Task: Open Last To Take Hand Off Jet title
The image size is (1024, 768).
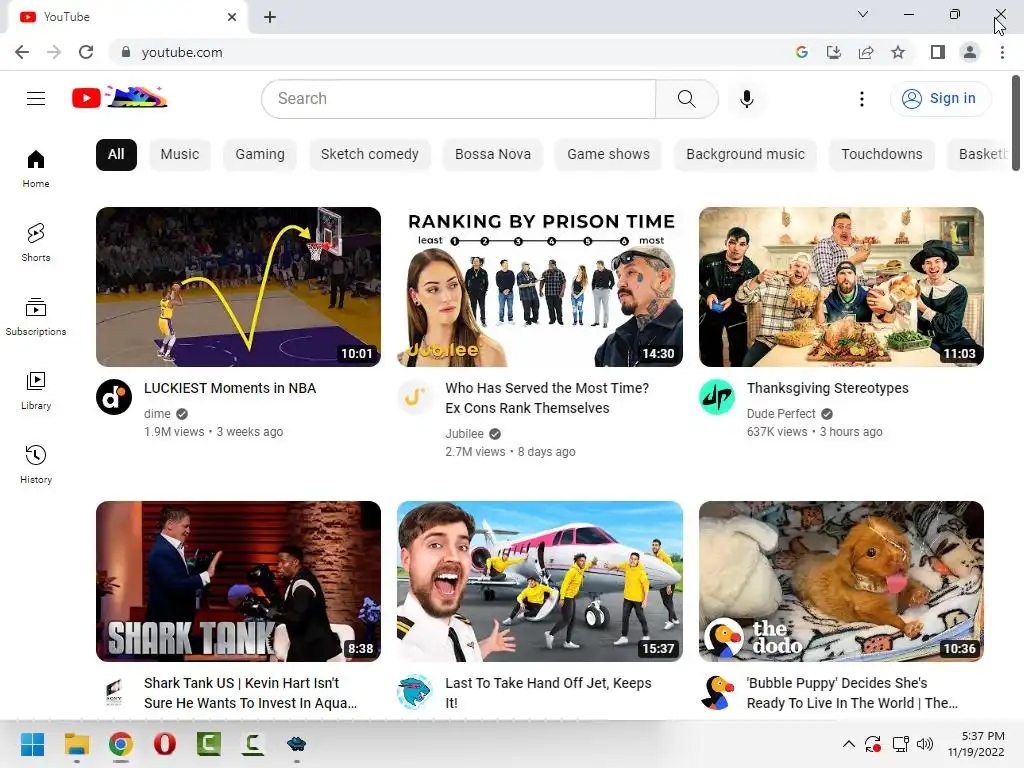Action: click(x=549, y=693)
